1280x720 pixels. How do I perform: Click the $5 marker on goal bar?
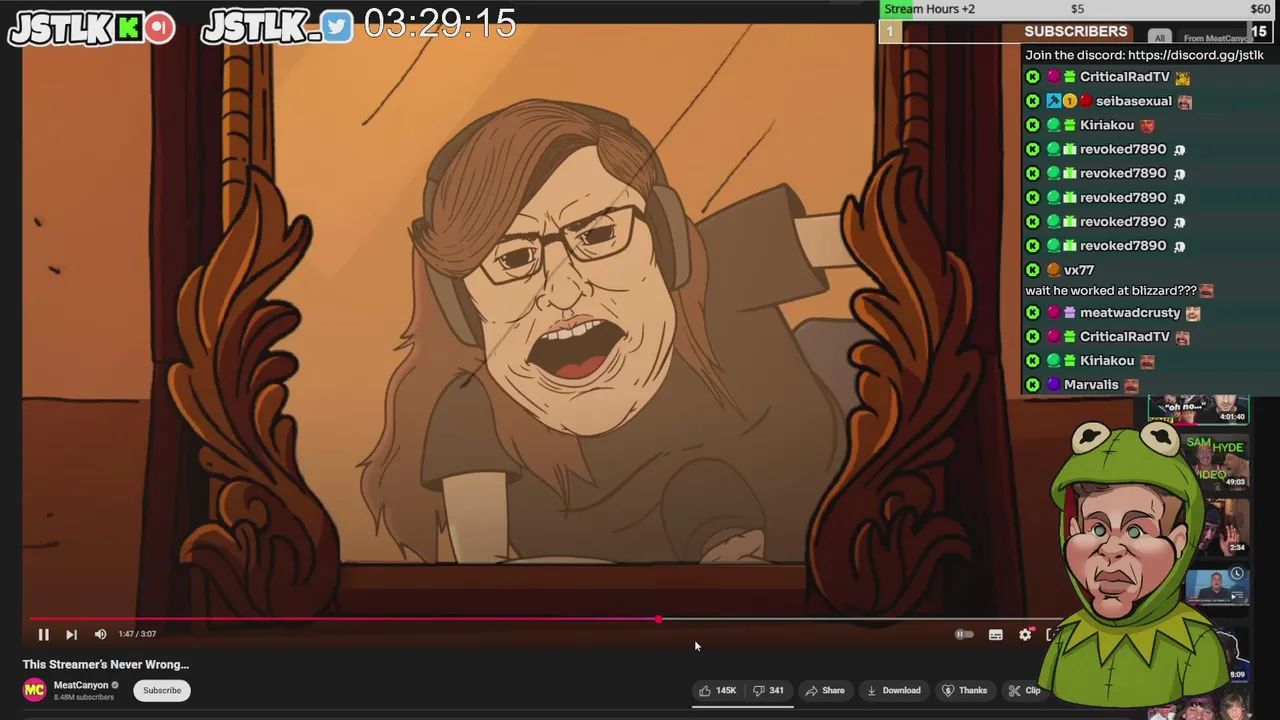(1077, 9)
